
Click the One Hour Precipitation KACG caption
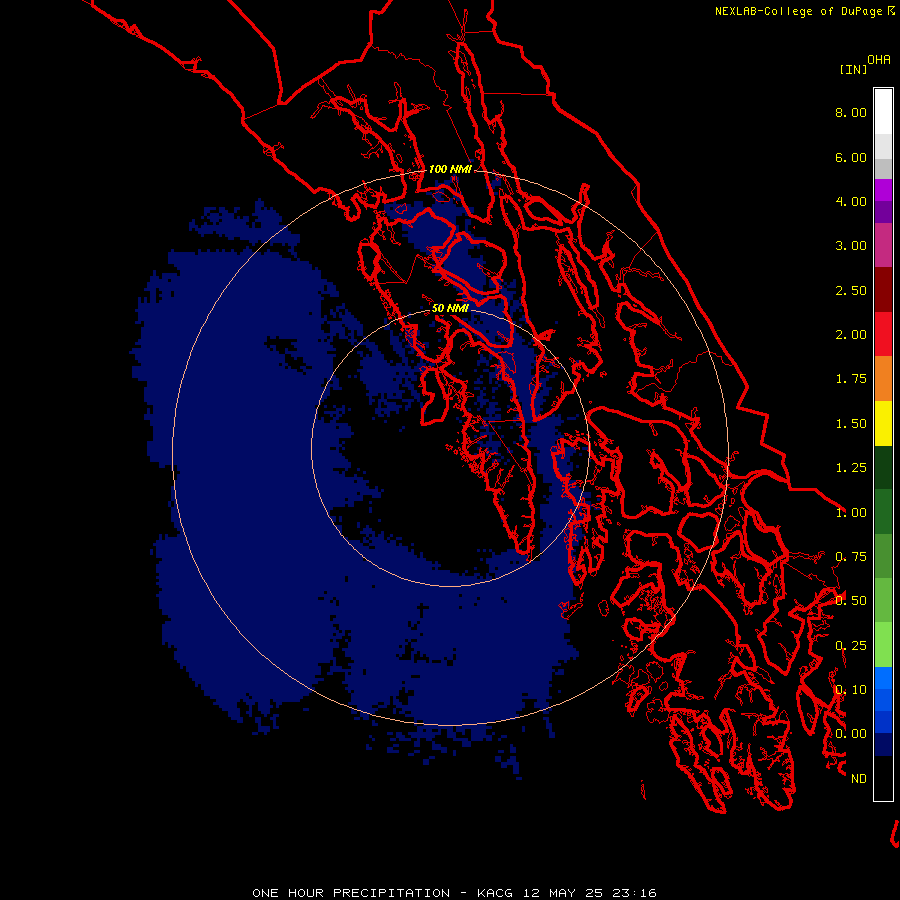454,893
